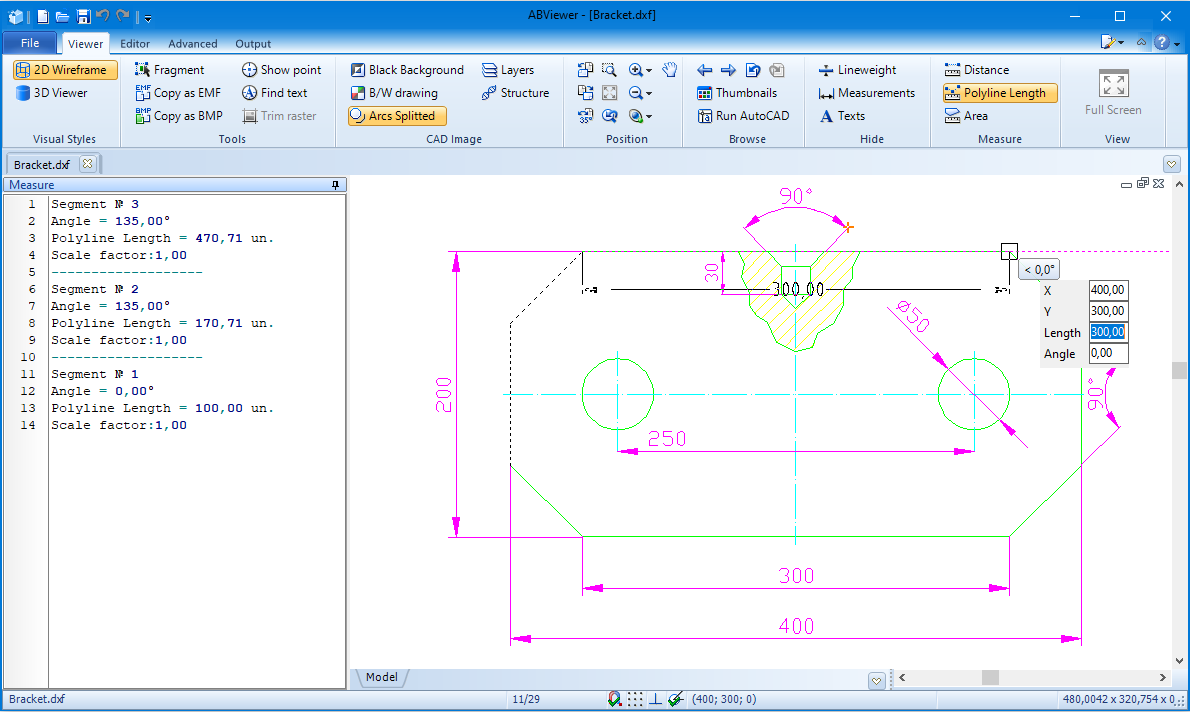
Task: Expand the Zoom in dropdown arrow
Action: click(649, 71)
